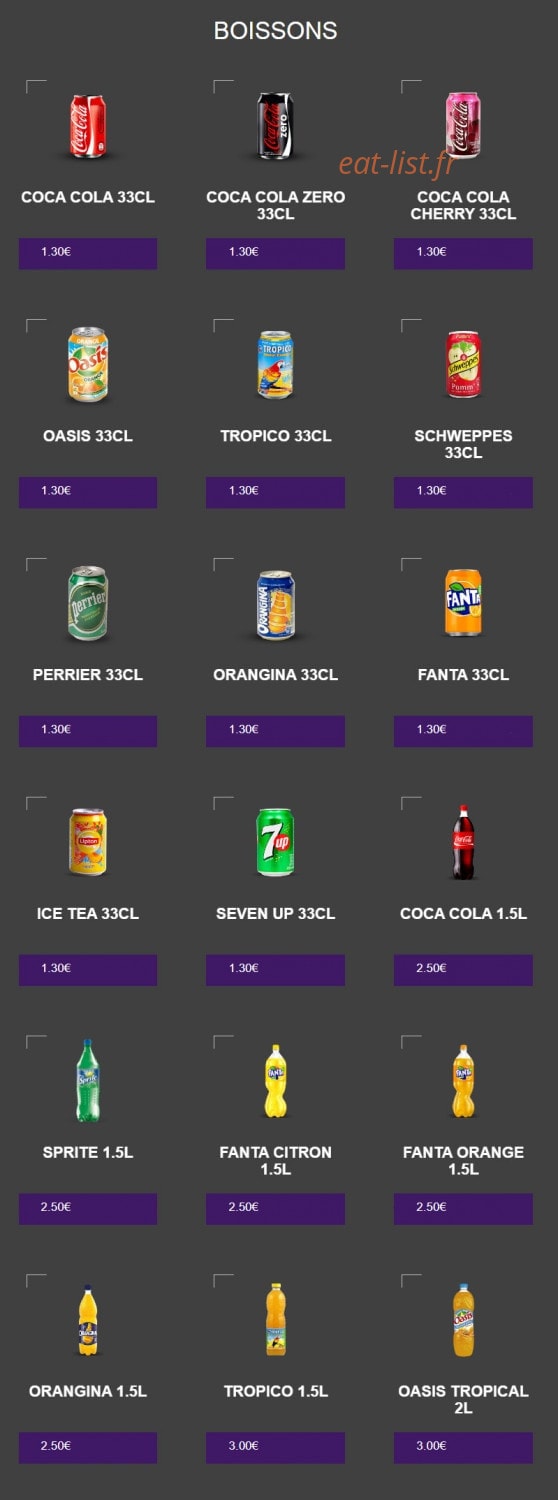Click the eat-list.fr watermark link
This screenshot has width=558, height=1500.
coord(396,164)
